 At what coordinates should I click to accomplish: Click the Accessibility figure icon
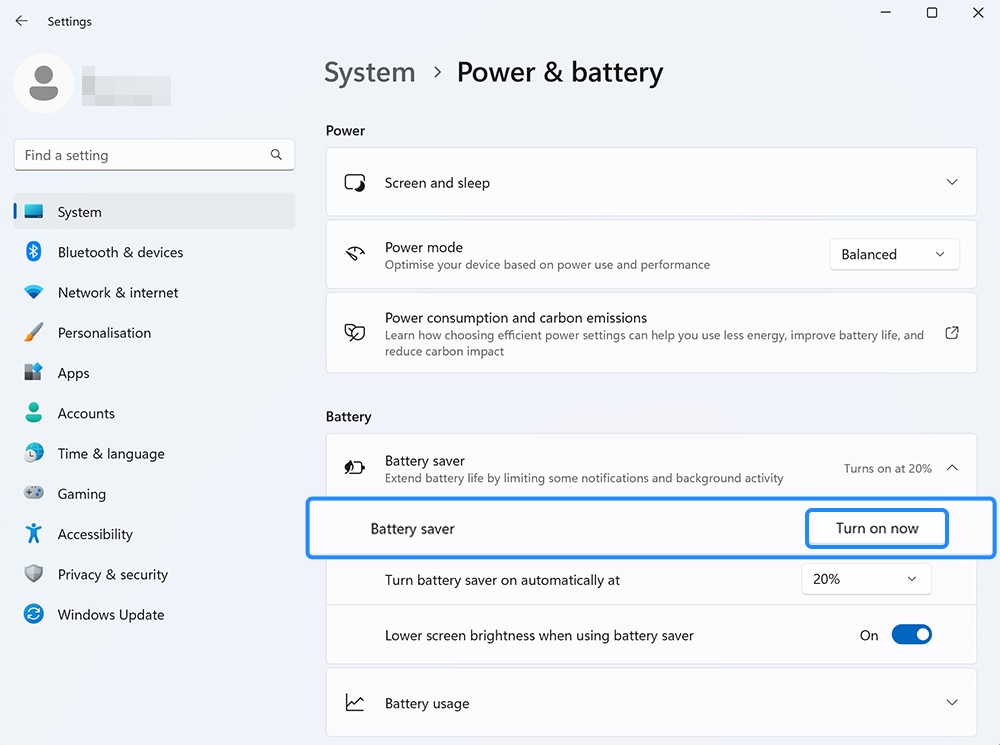[x=34, y=533]
